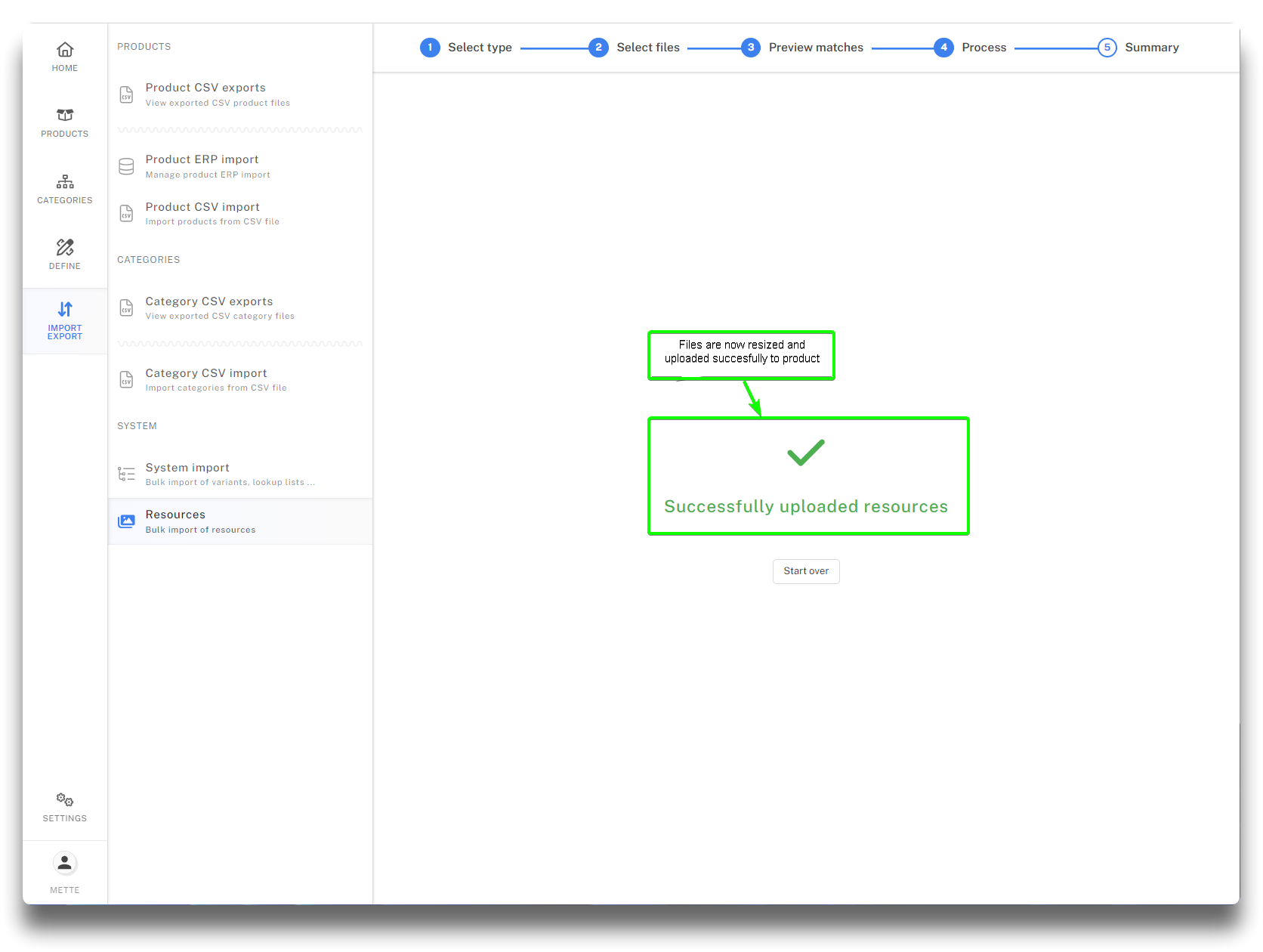The width and height of the screenshot is (1263, 952).
Task: Open Product CSV import
Action: click(202, 207)
